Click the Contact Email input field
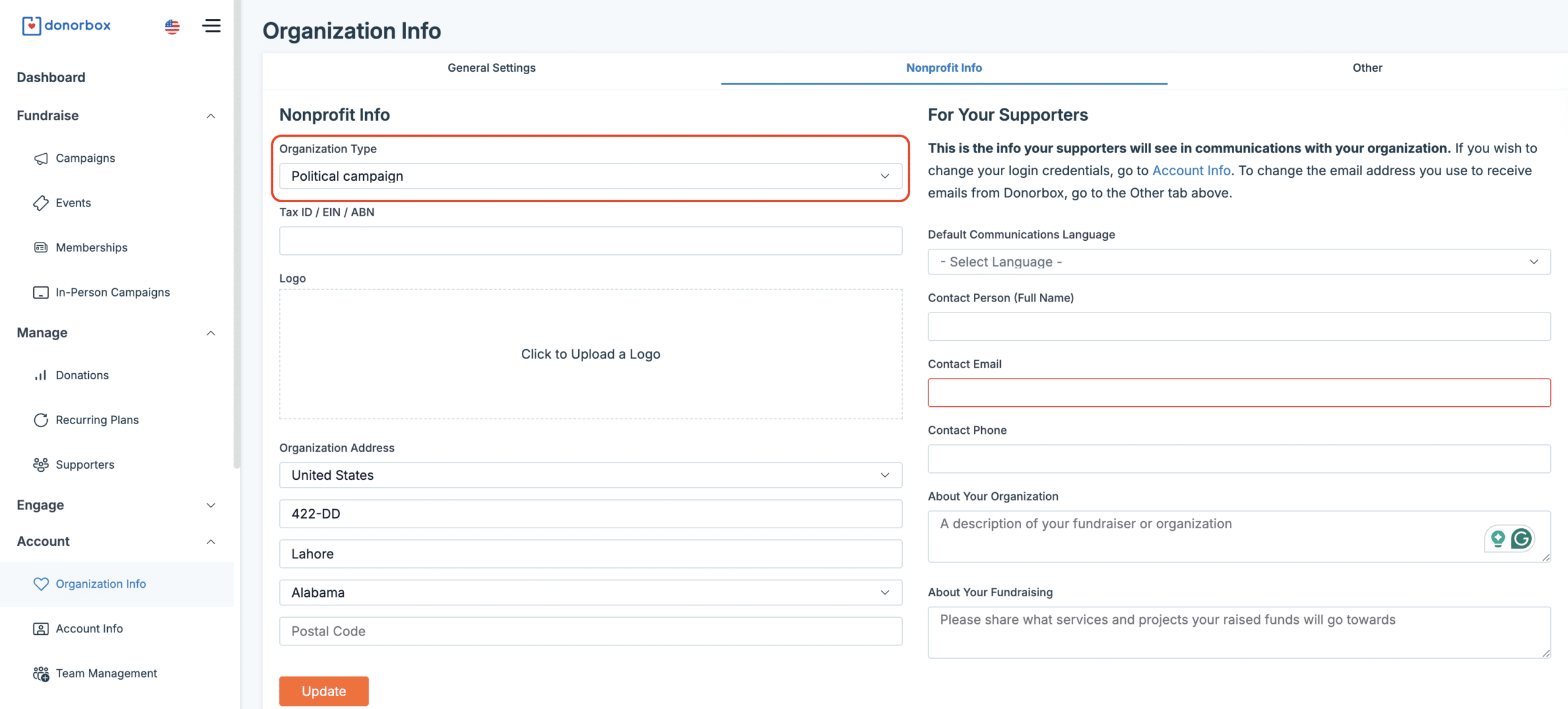Image resolution: width=1568 pixels, height=709 pixels. pyautogui.click(x=1238, y=393)
